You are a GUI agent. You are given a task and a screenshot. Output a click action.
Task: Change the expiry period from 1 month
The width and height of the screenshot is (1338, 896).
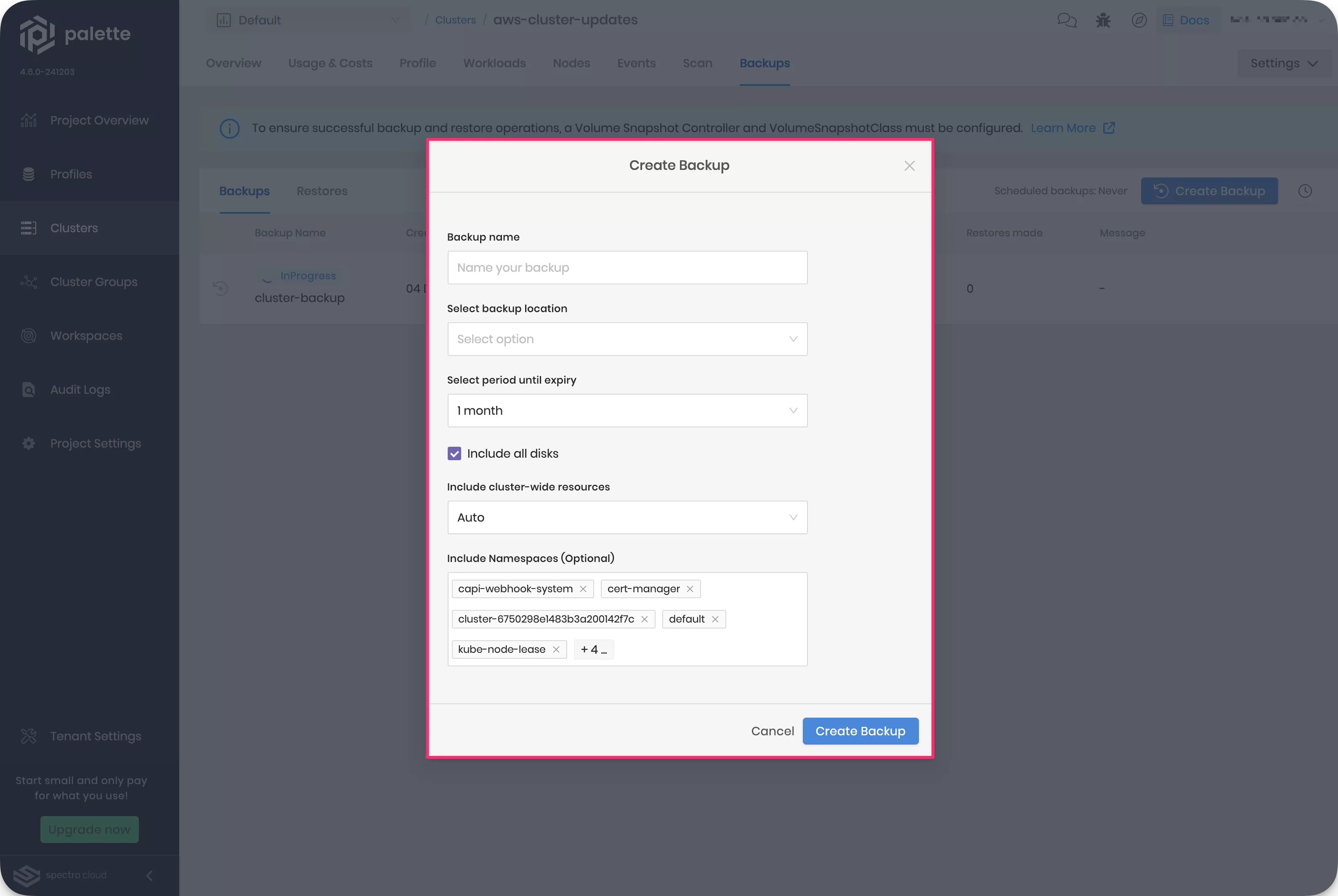pyautogui.click(x=627, y=410)
